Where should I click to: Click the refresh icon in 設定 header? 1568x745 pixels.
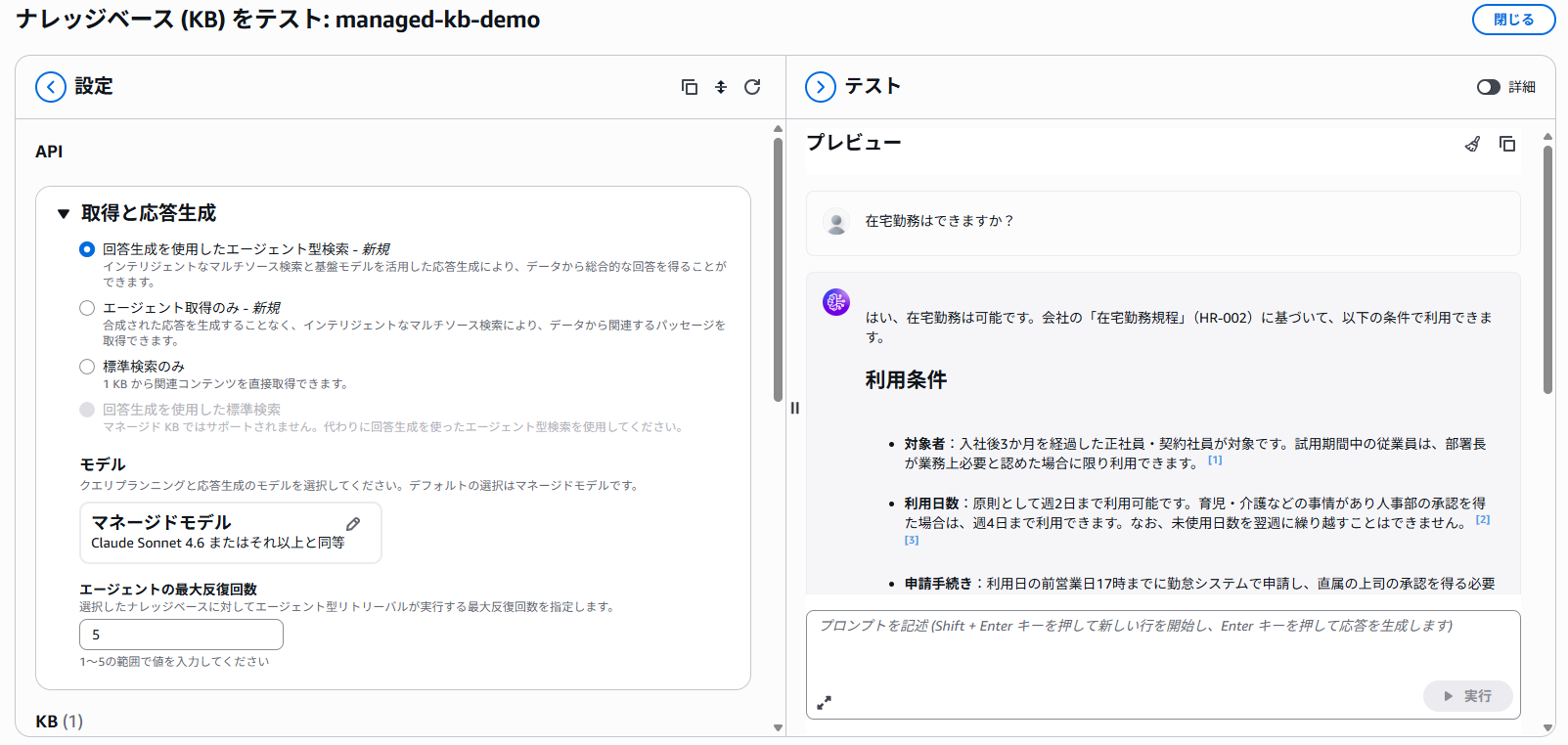[x=752, y=87]
